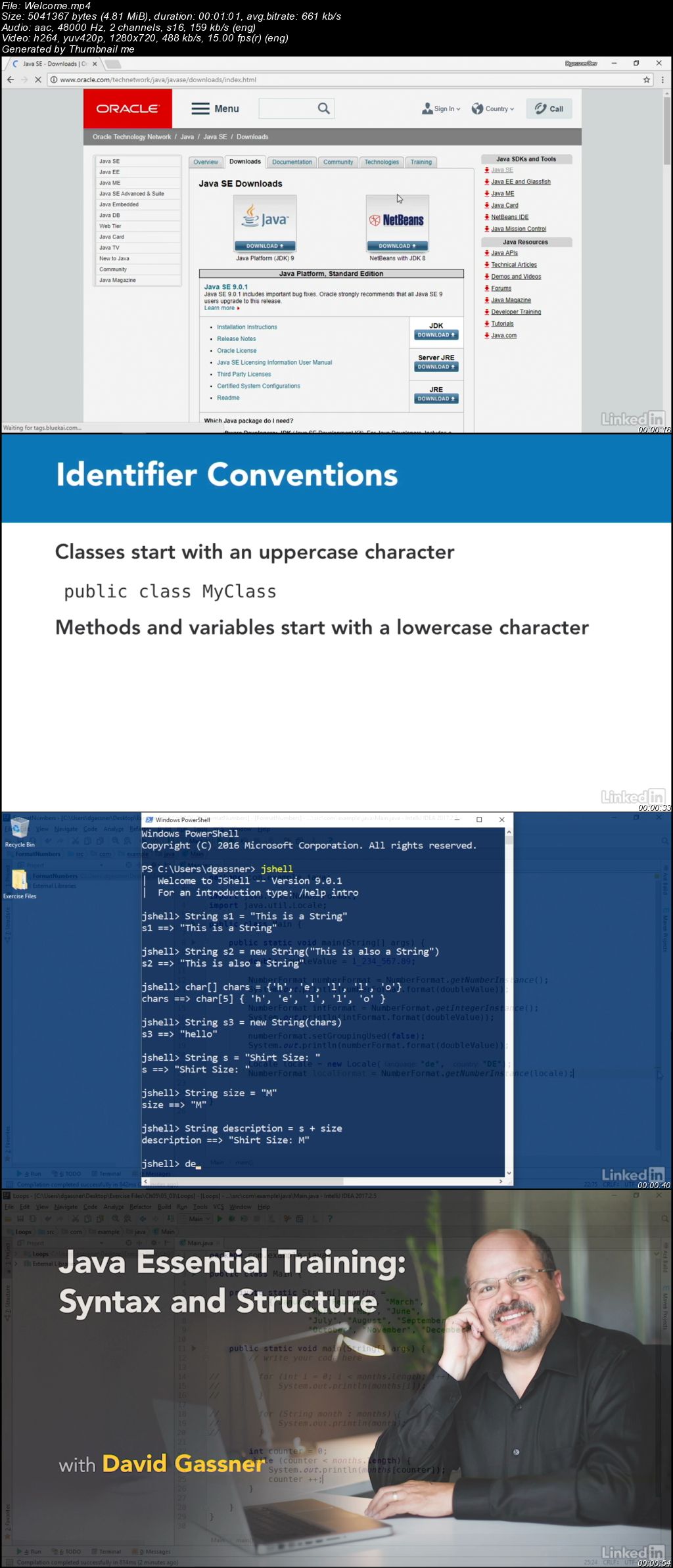
Task: Click the Server JRE Download button
Action: point(436,367)
